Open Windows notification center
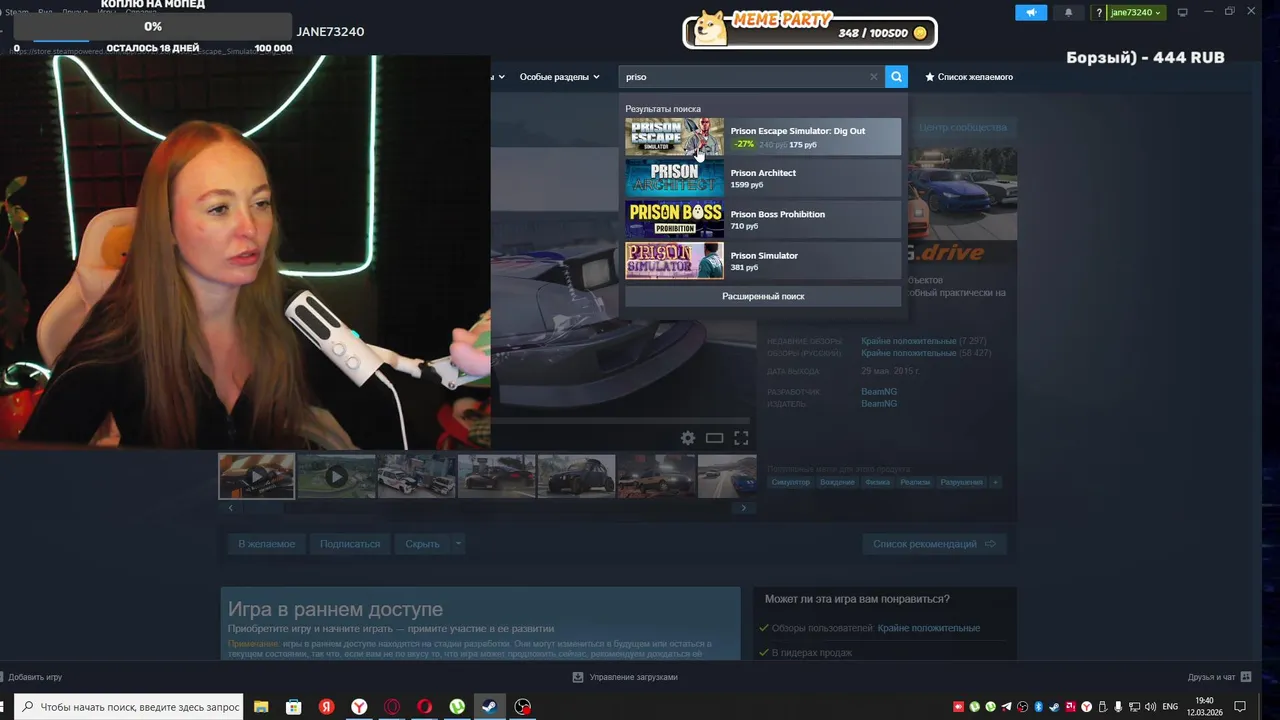The height and width of the screenshot is (720, 1280). pos(1240,706)
